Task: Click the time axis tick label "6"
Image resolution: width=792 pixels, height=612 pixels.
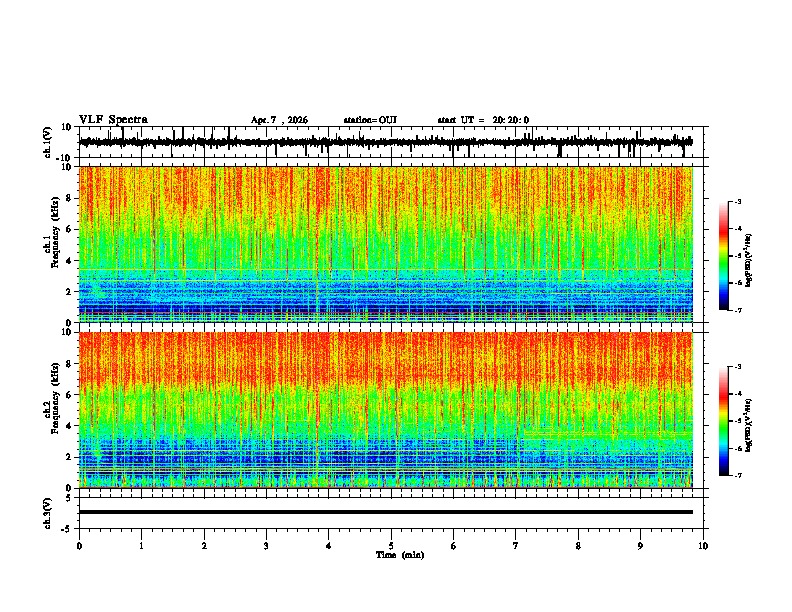Action: 454,546
